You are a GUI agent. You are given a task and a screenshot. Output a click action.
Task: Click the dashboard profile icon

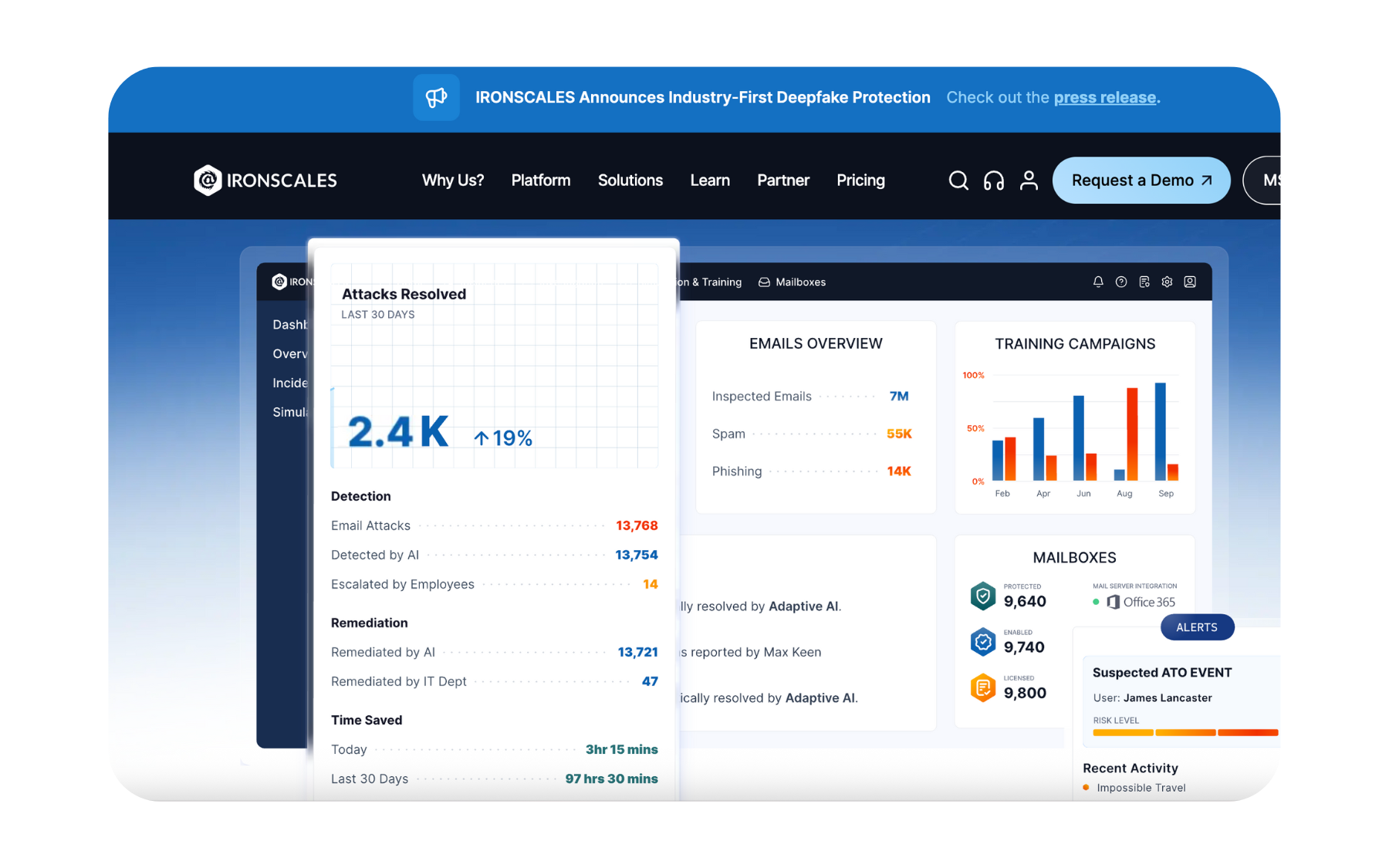[1190, 282]
